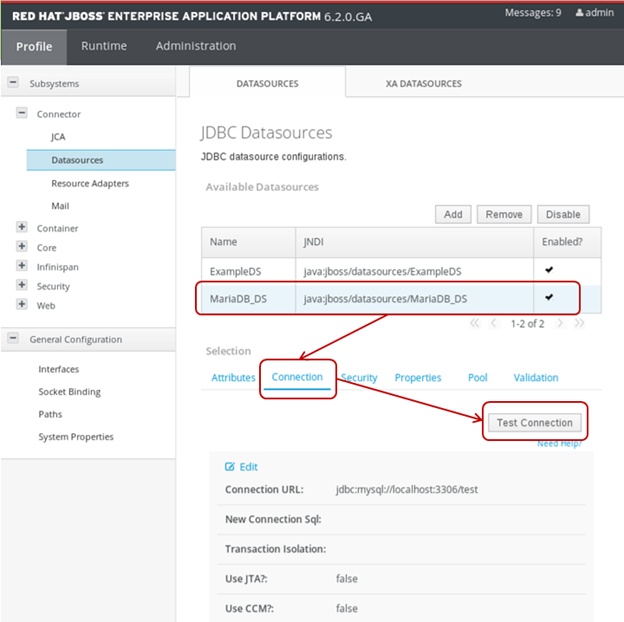Jump to last page in pager
624x622 pixels.
(x=579, y=323)
